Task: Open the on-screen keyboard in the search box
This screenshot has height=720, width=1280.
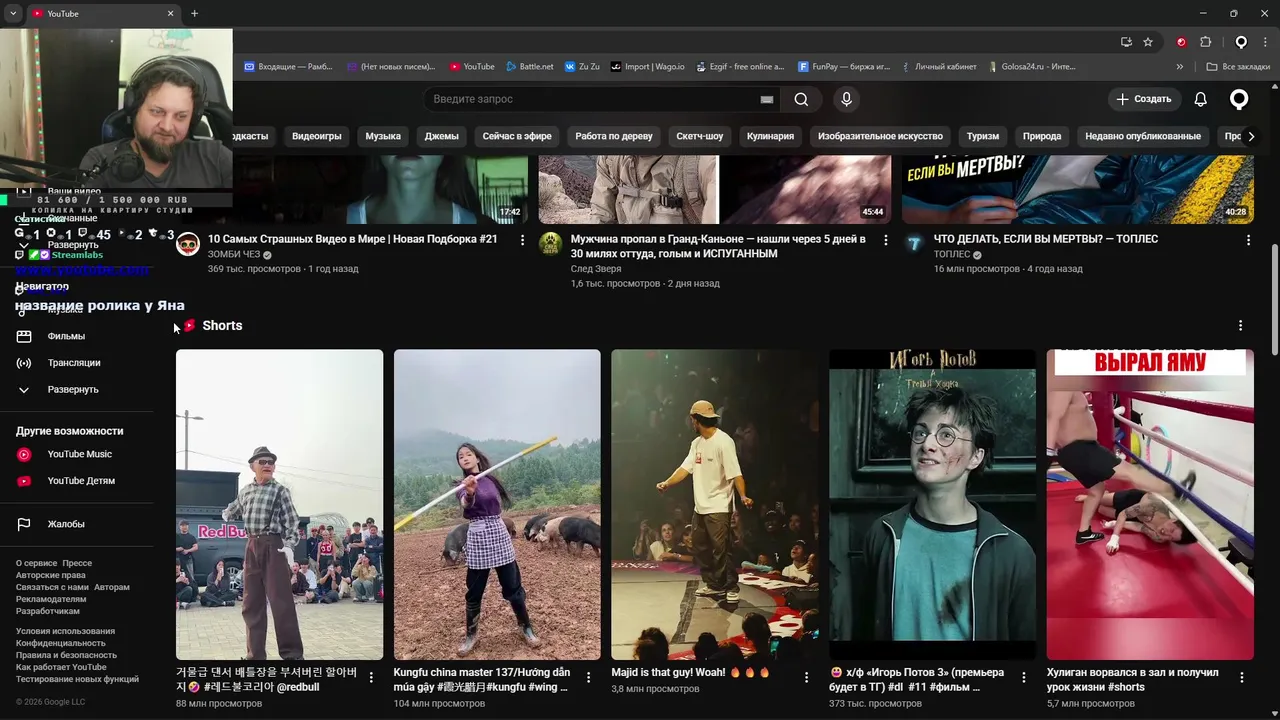Action: tap(767, 99)
